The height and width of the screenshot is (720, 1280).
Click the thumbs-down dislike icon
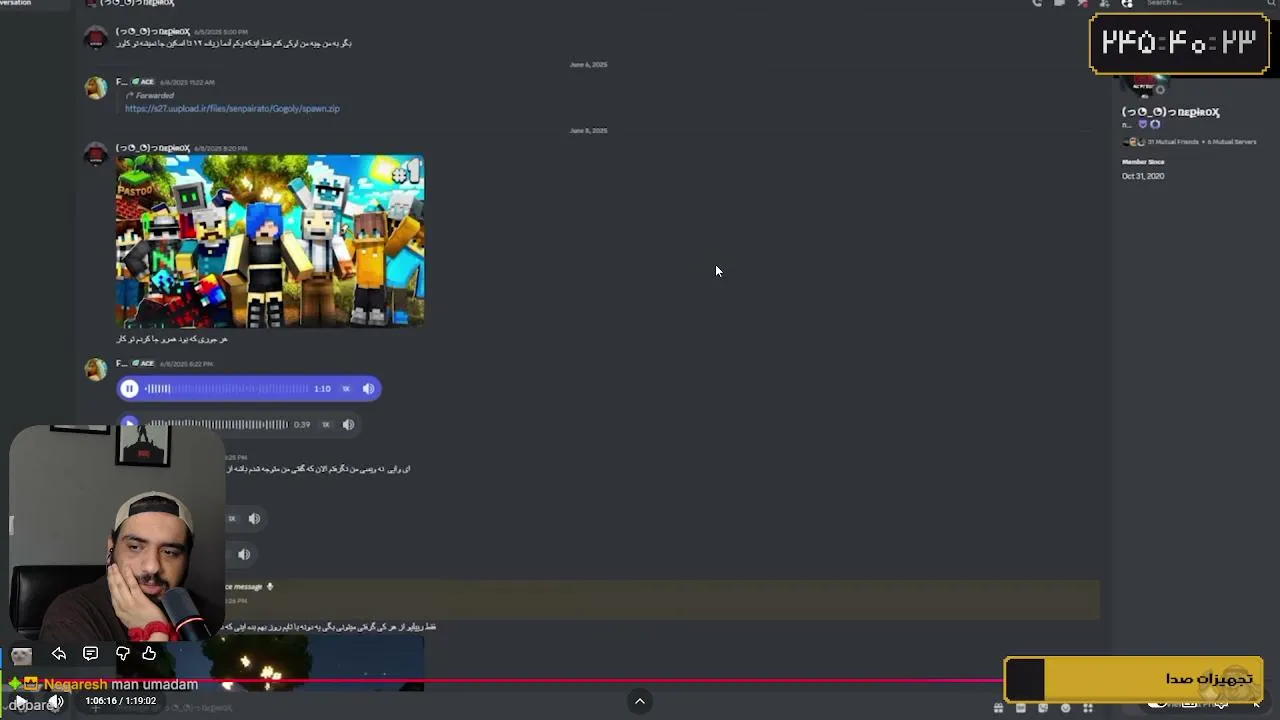click(122, 654)
